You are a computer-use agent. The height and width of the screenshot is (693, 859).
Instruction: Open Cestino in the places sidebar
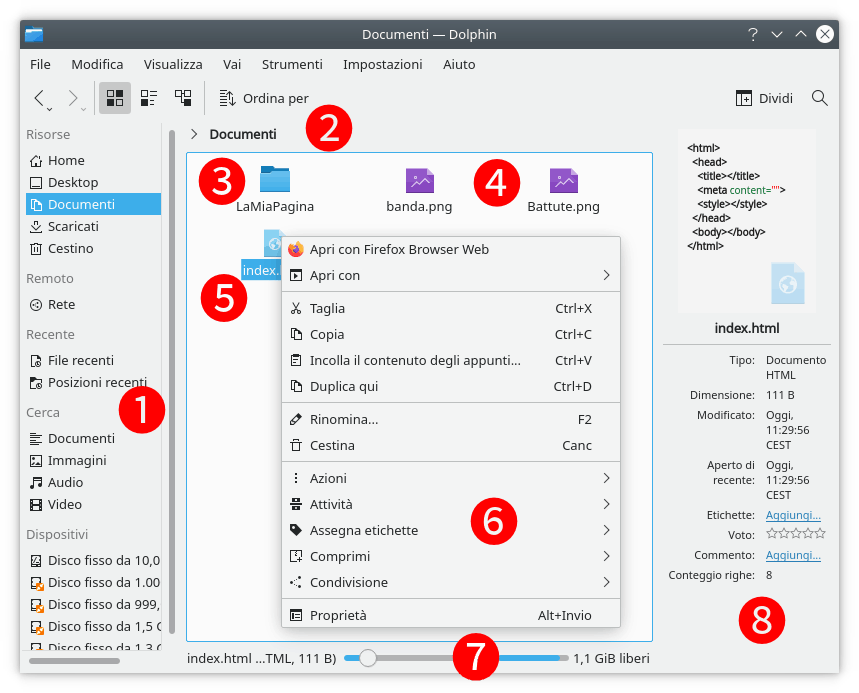pos(70,248)
